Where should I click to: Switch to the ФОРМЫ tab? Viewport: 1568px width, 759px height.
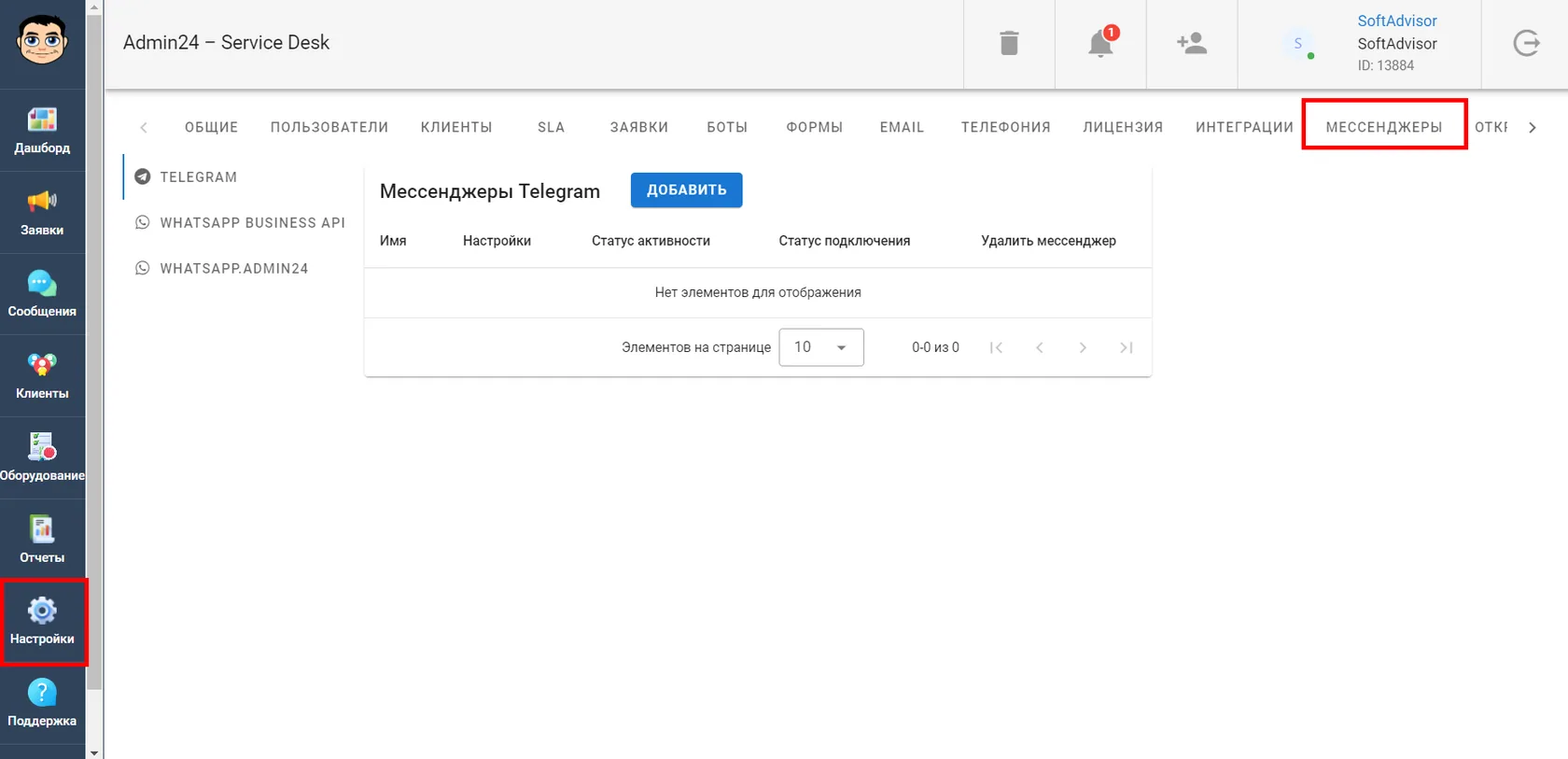coord(815,127)
